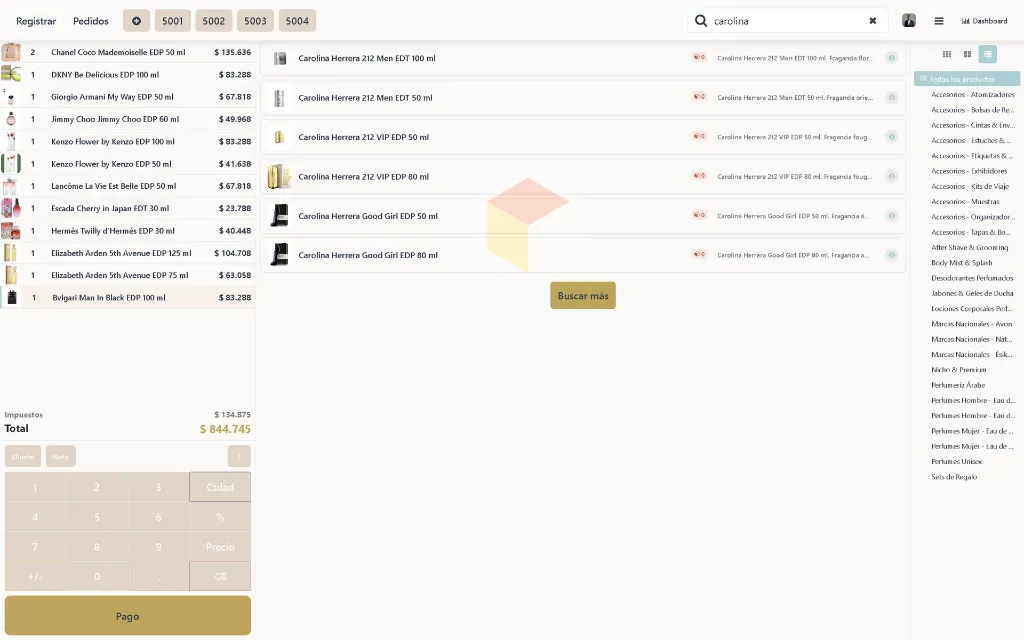
Task: Open the Pedidos menu item
Action: (x=91, y=21)
